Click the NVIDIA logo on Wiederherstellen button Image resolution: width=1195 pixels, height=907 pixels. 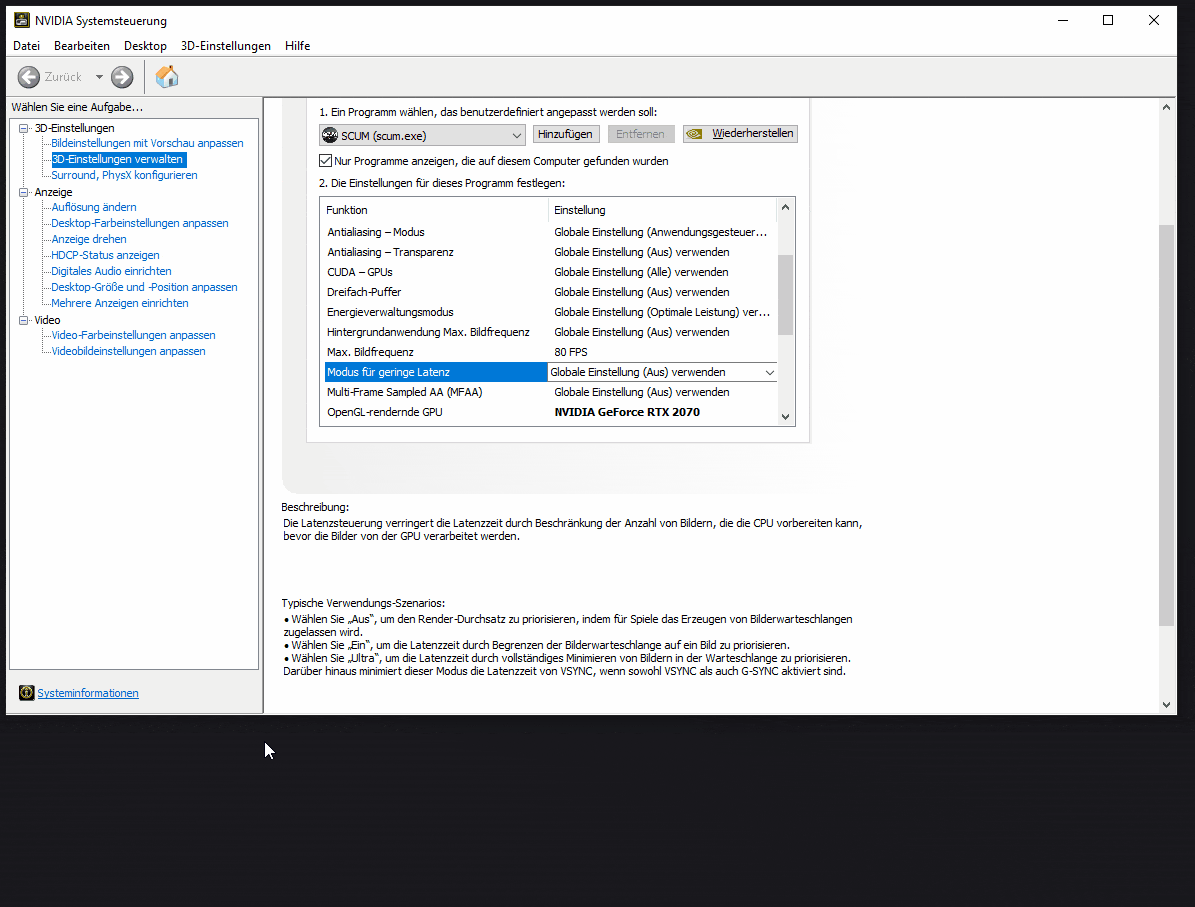[696, 134]
